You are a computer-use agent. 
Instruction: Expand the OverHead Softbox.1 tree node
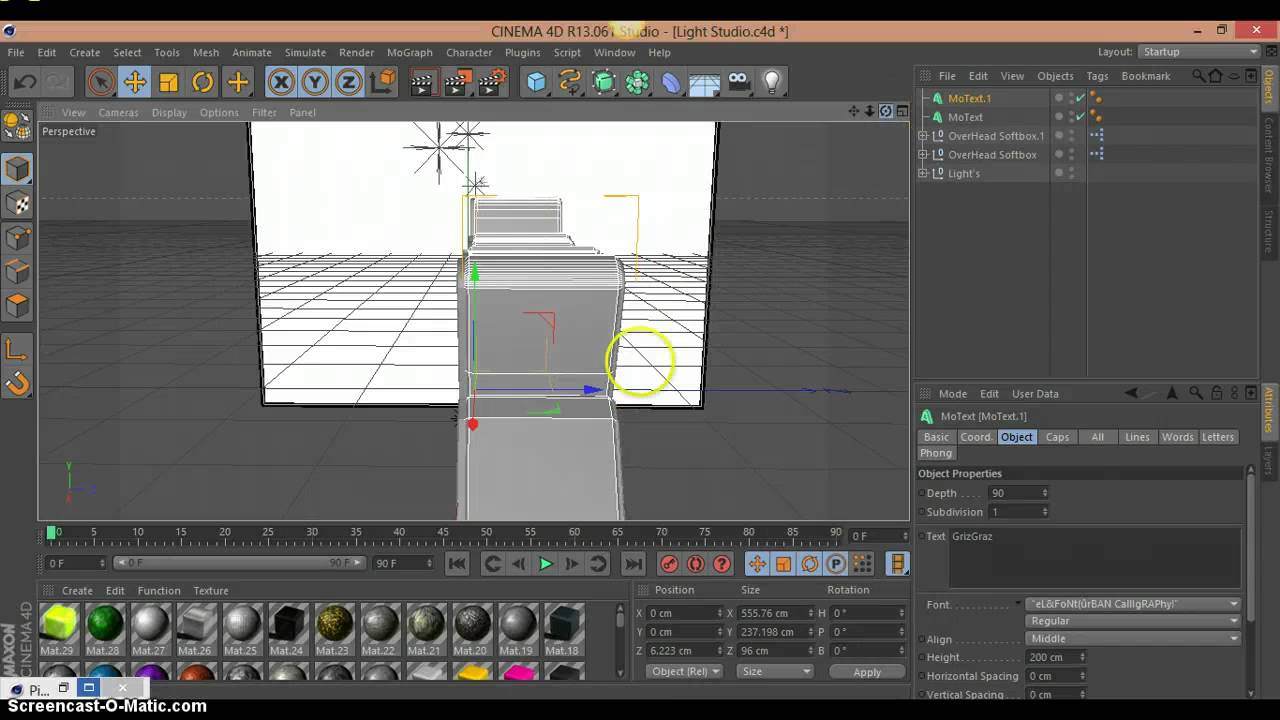tap(923, 136)
